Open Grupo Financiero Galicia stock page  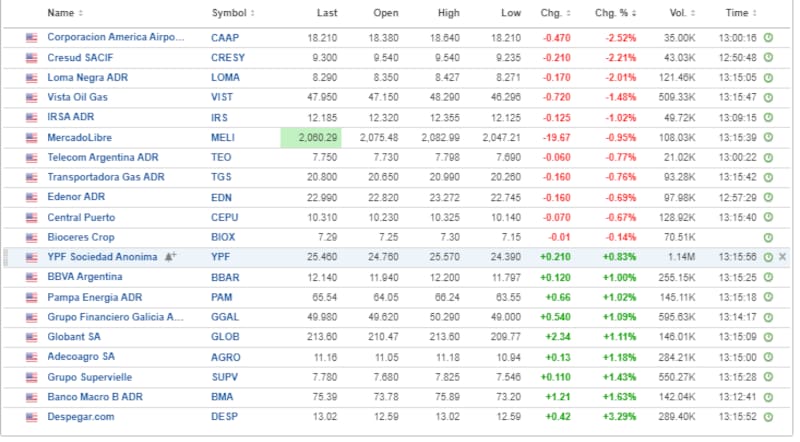click(115, 317)
